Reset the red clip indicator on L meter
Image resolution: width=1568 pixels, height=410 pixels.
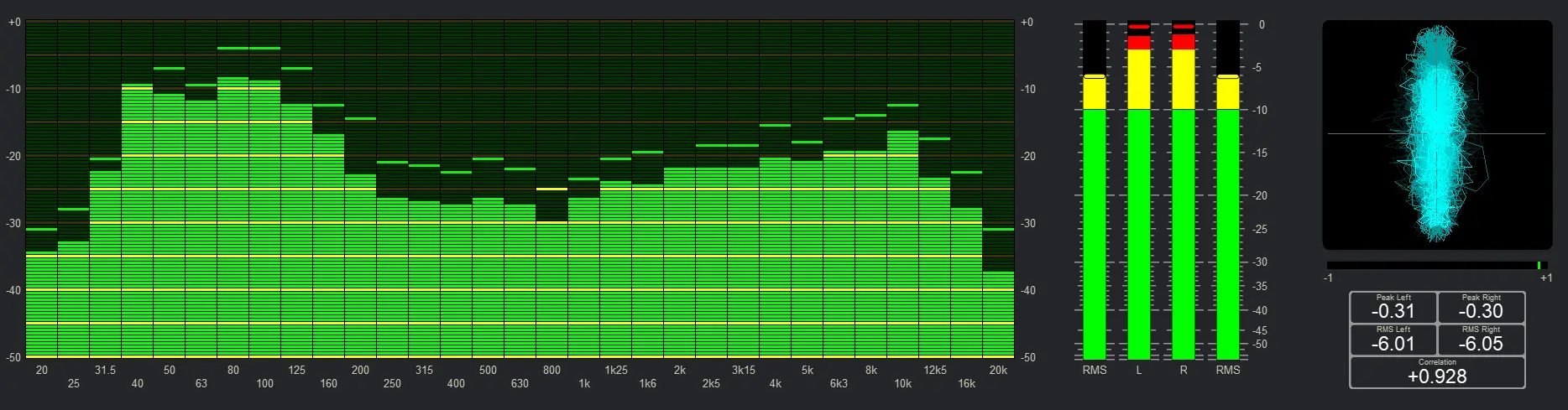1139,27
